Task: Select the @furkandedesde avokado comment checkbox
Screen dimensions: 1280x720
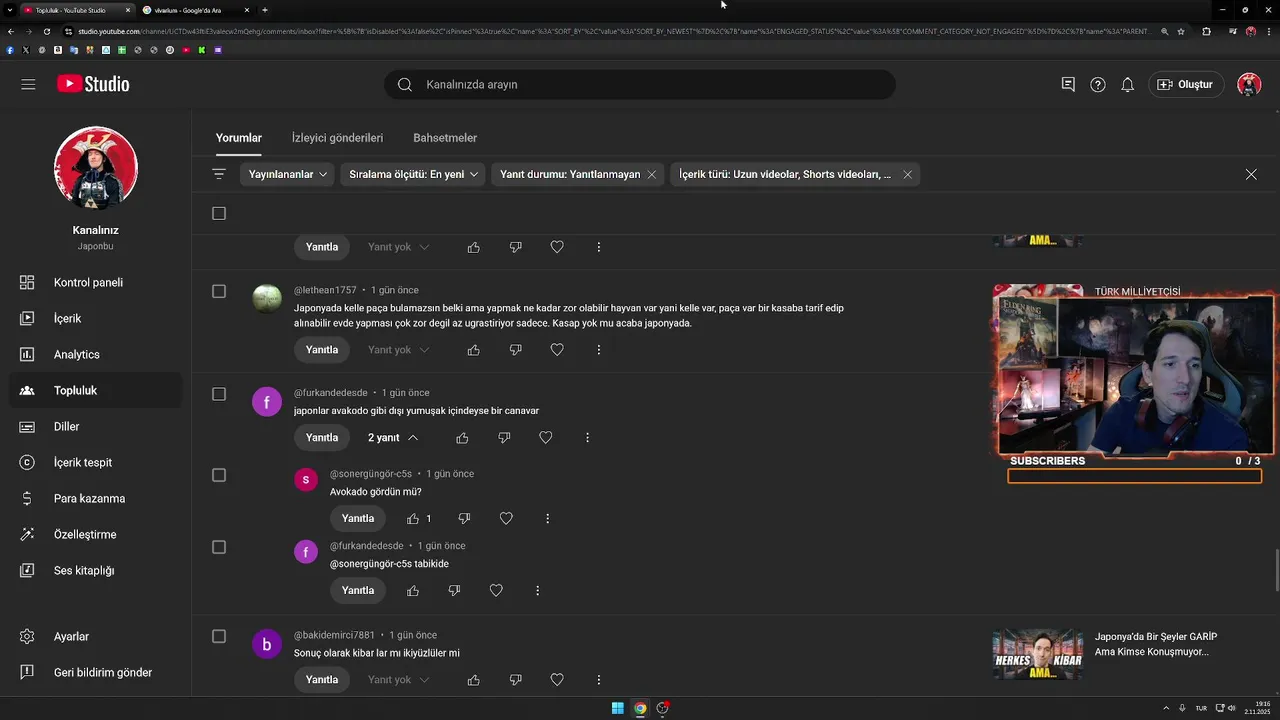Action: tap(219, 394)
